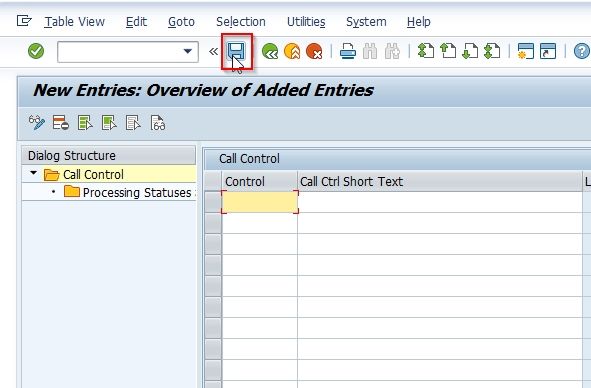
Task: Click the select-all corner of the table
Action: click(x=213, y=181)
